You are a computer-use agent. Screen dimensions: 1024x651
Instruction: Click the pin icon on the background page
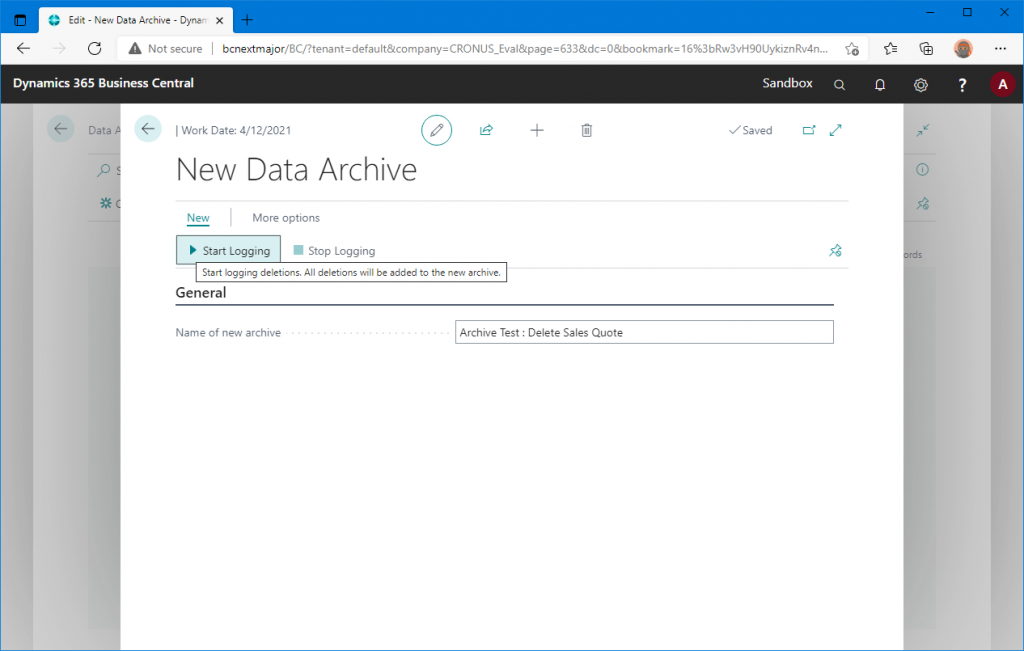tap(922, 204)
